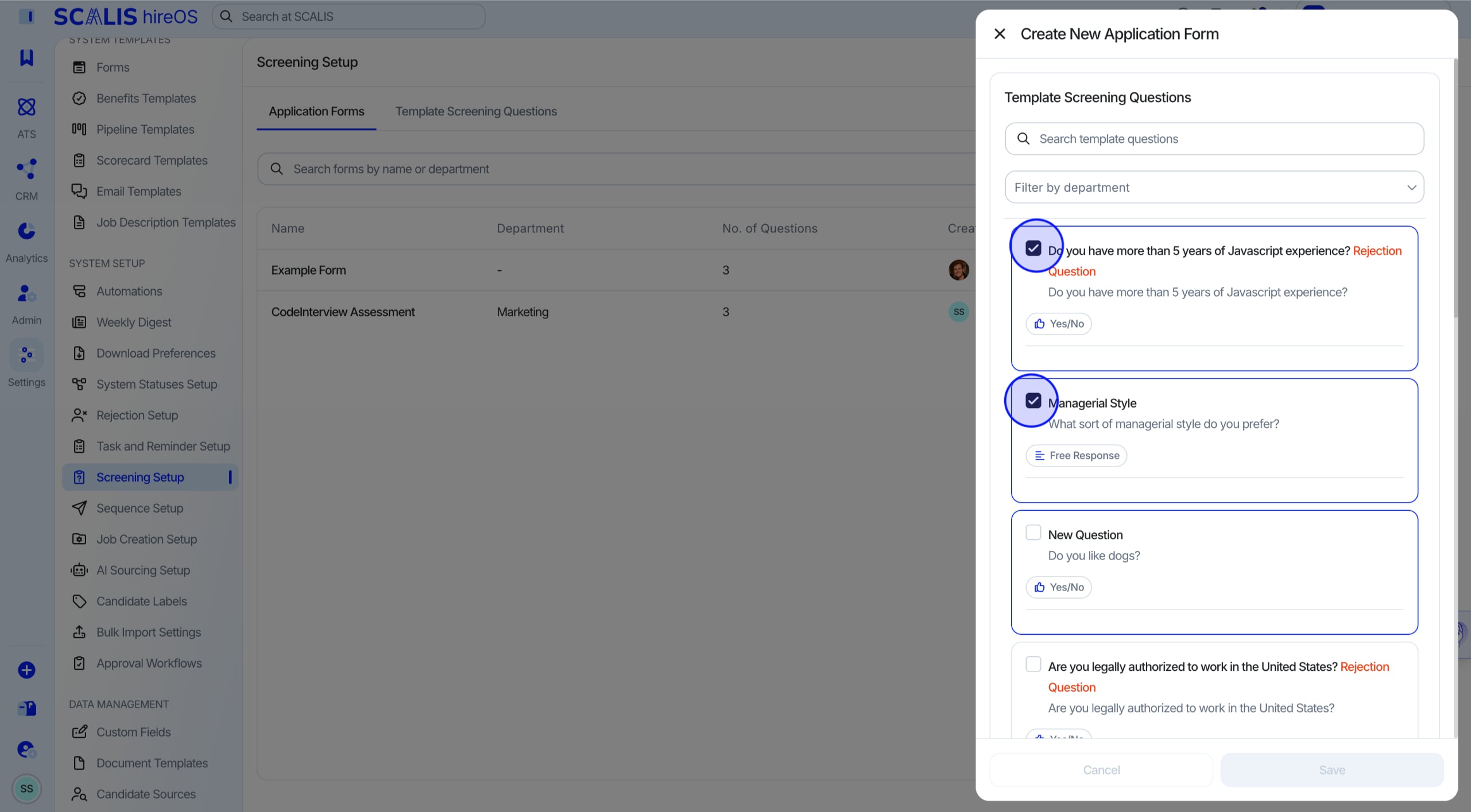The height and width of the screenshot is (812, 1471).
Task: Click the Yes/No tag under New Question
Action: point(1059,587)
